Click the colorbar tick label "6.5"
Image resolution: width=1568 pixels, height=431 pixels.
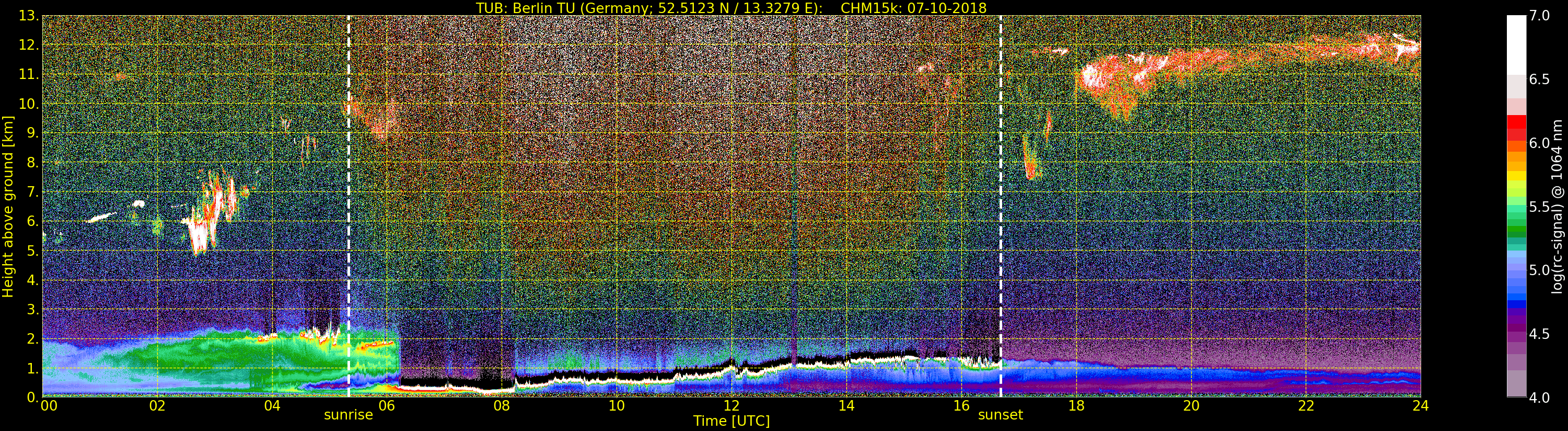click(x=1539, y=80)
